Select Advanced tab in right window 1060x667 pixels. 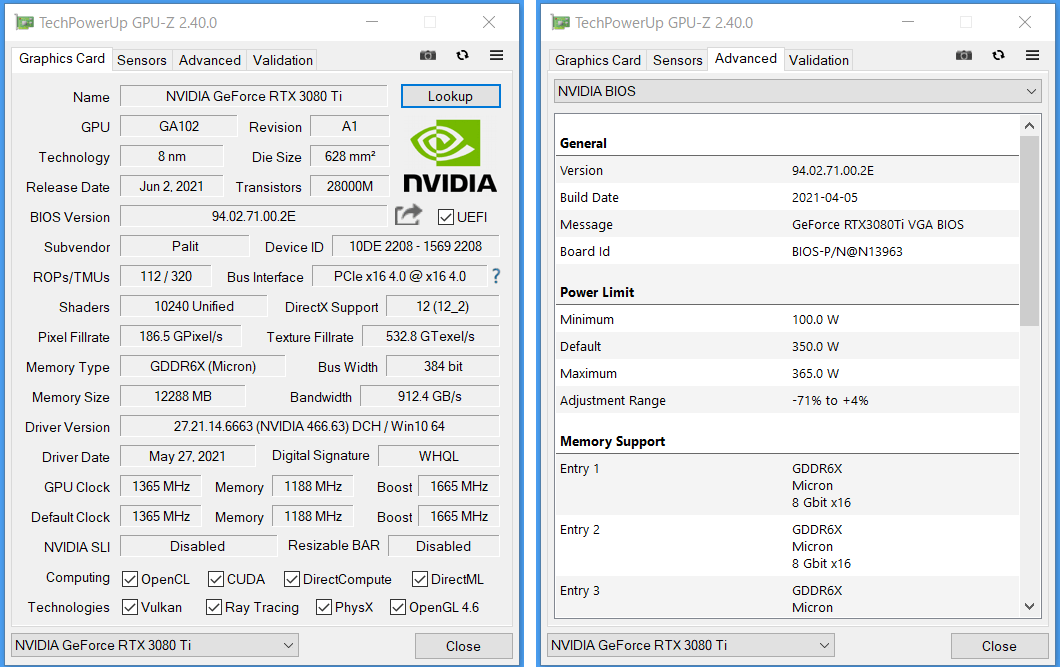click(x=746, y=59)
